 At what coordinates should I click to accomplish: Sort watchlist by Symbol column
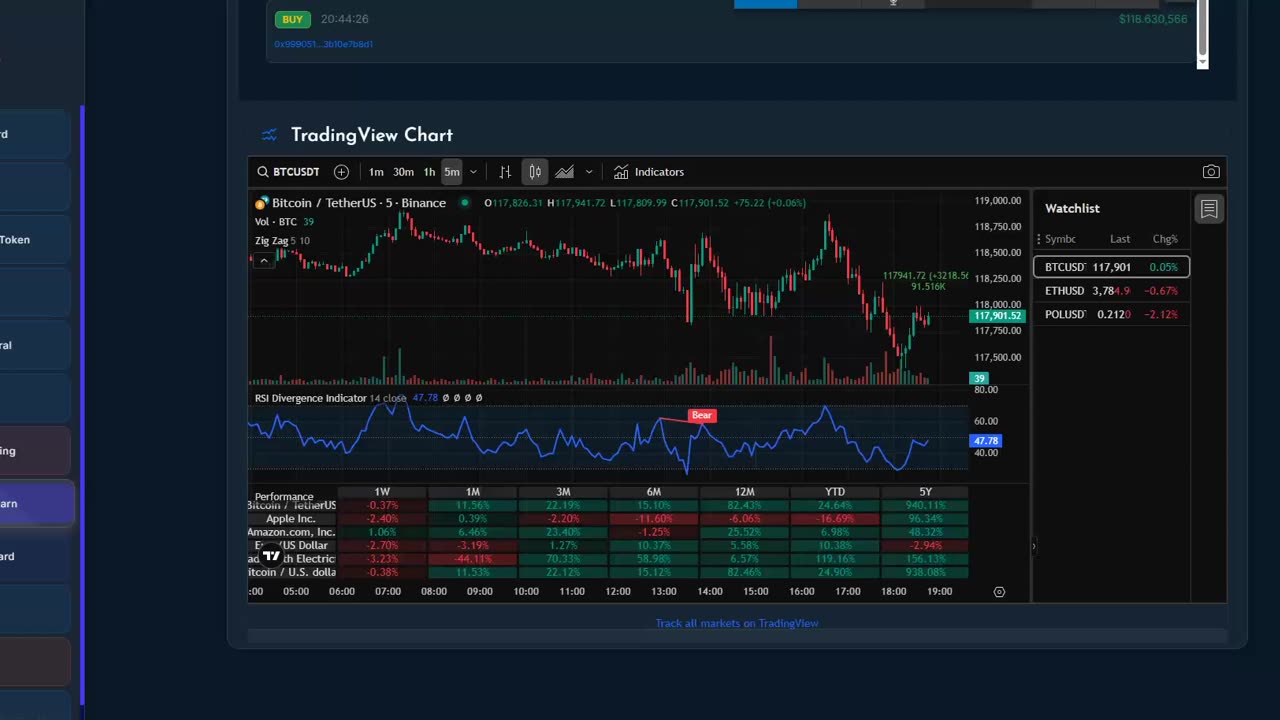tap(1060, 239)
